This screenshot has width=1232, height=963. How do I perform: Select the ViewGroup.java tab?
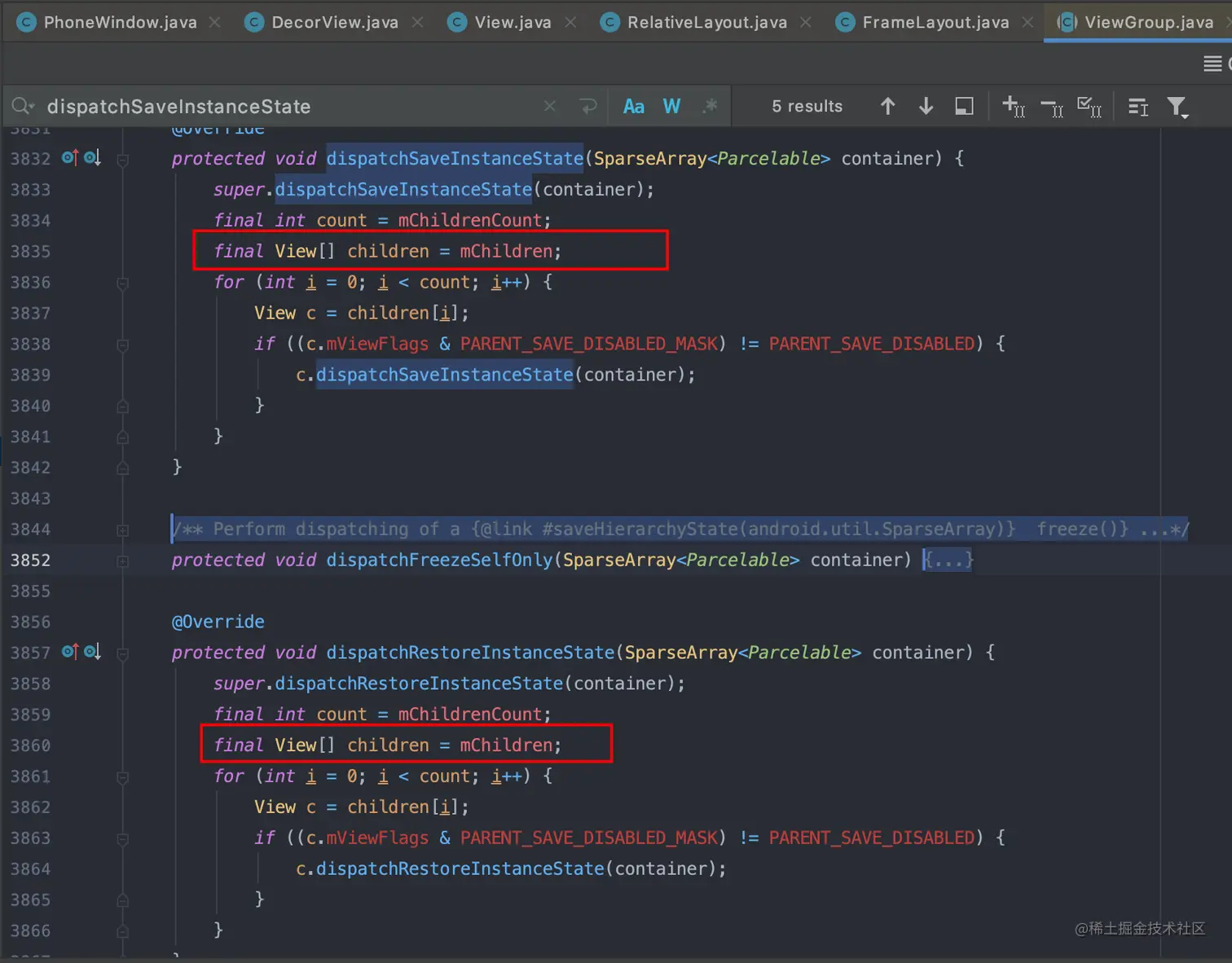(x=1138, y=22)
